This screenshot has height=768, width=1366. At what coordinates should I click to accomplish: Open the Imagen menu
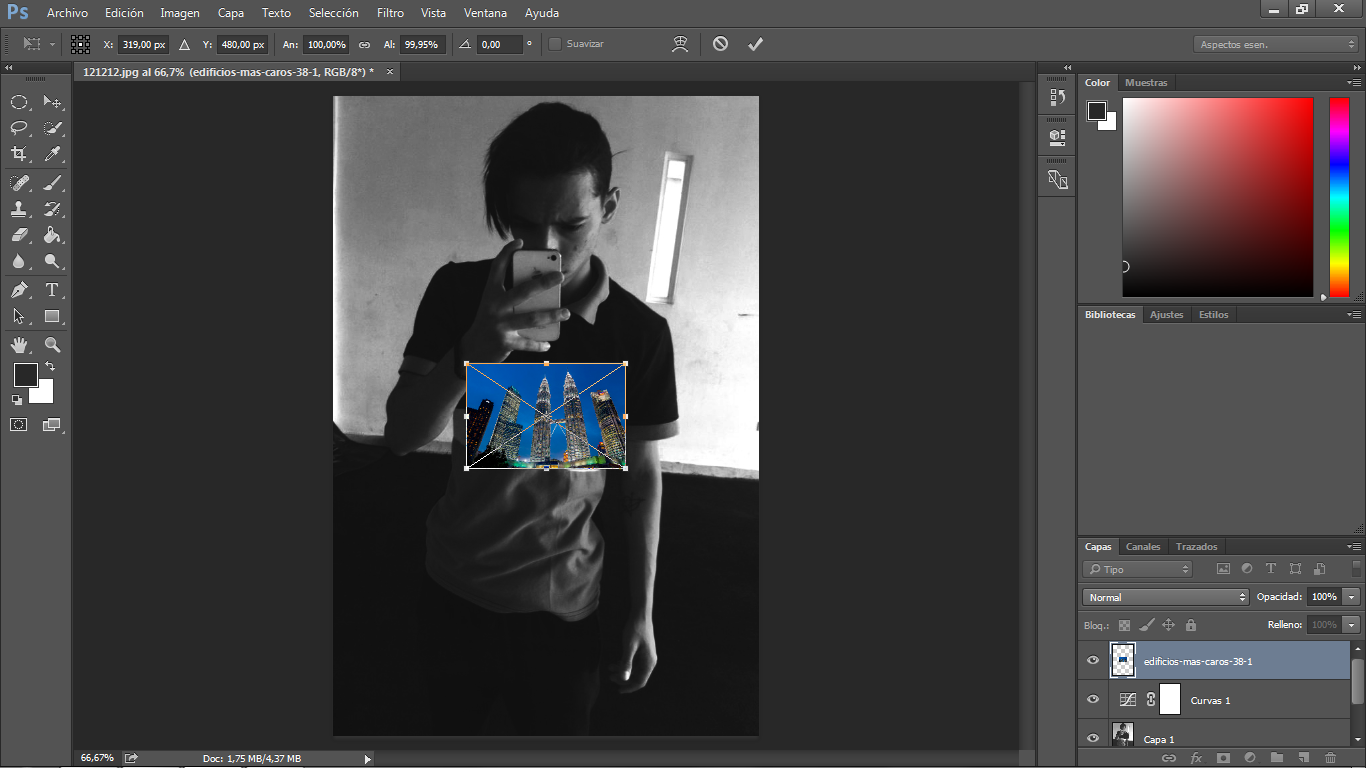[x=180, y=13]
